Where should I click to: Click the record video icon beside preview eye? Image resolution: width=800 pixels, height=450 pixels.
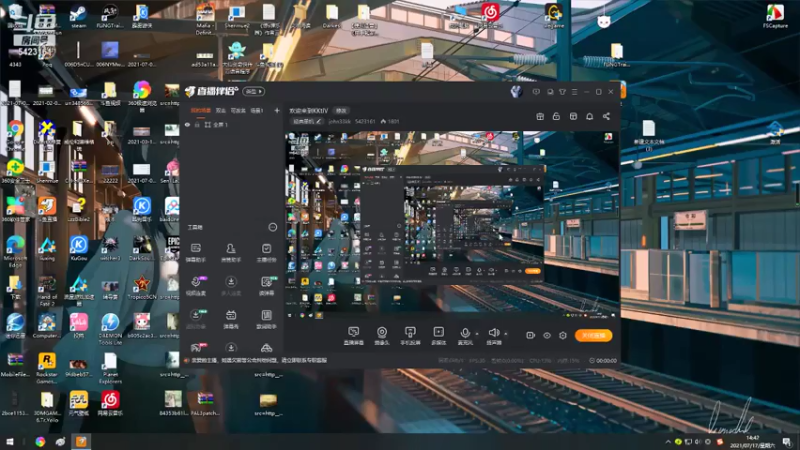531,335
